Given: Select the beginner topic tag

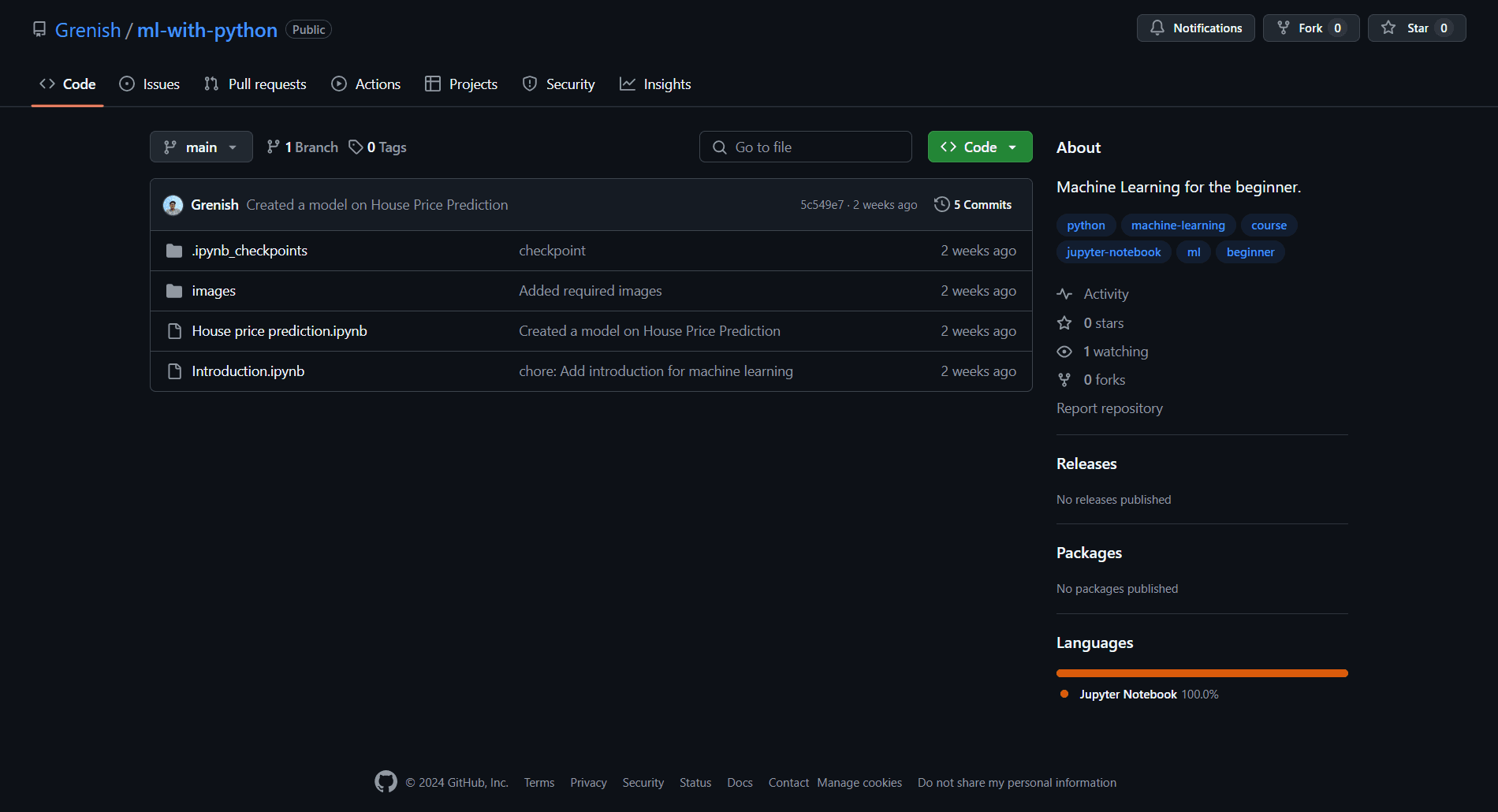Looking at the screenshot, I should [x=1250, y=252].
